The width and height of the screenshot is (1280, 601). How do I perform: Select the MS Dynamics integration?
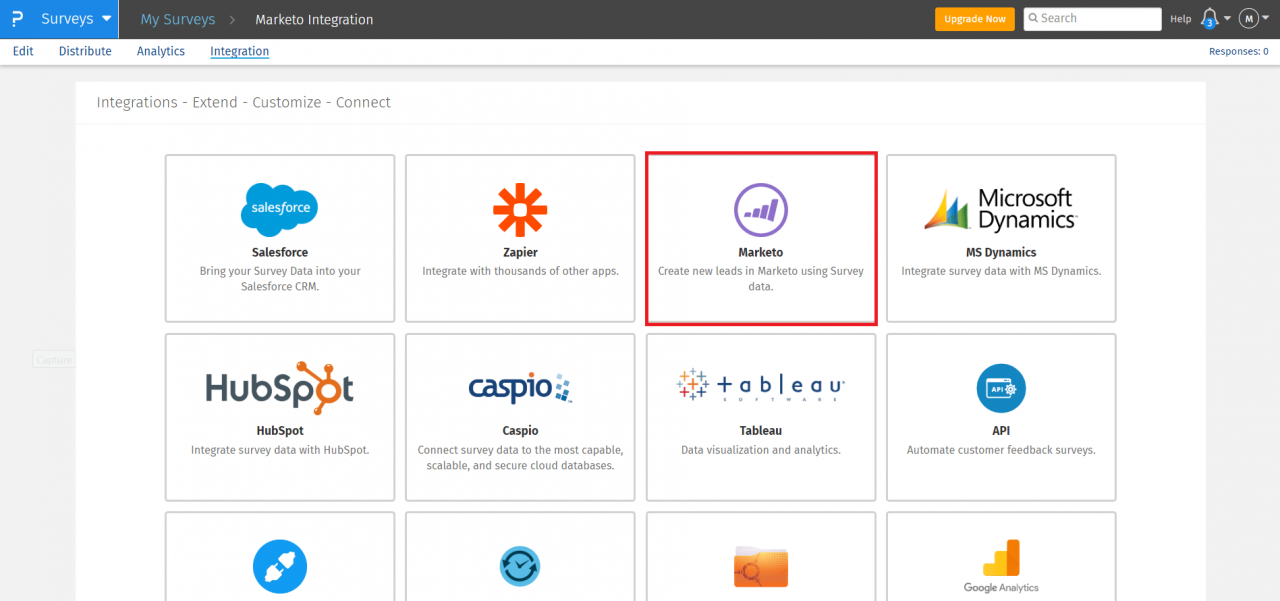point(1000,208)
